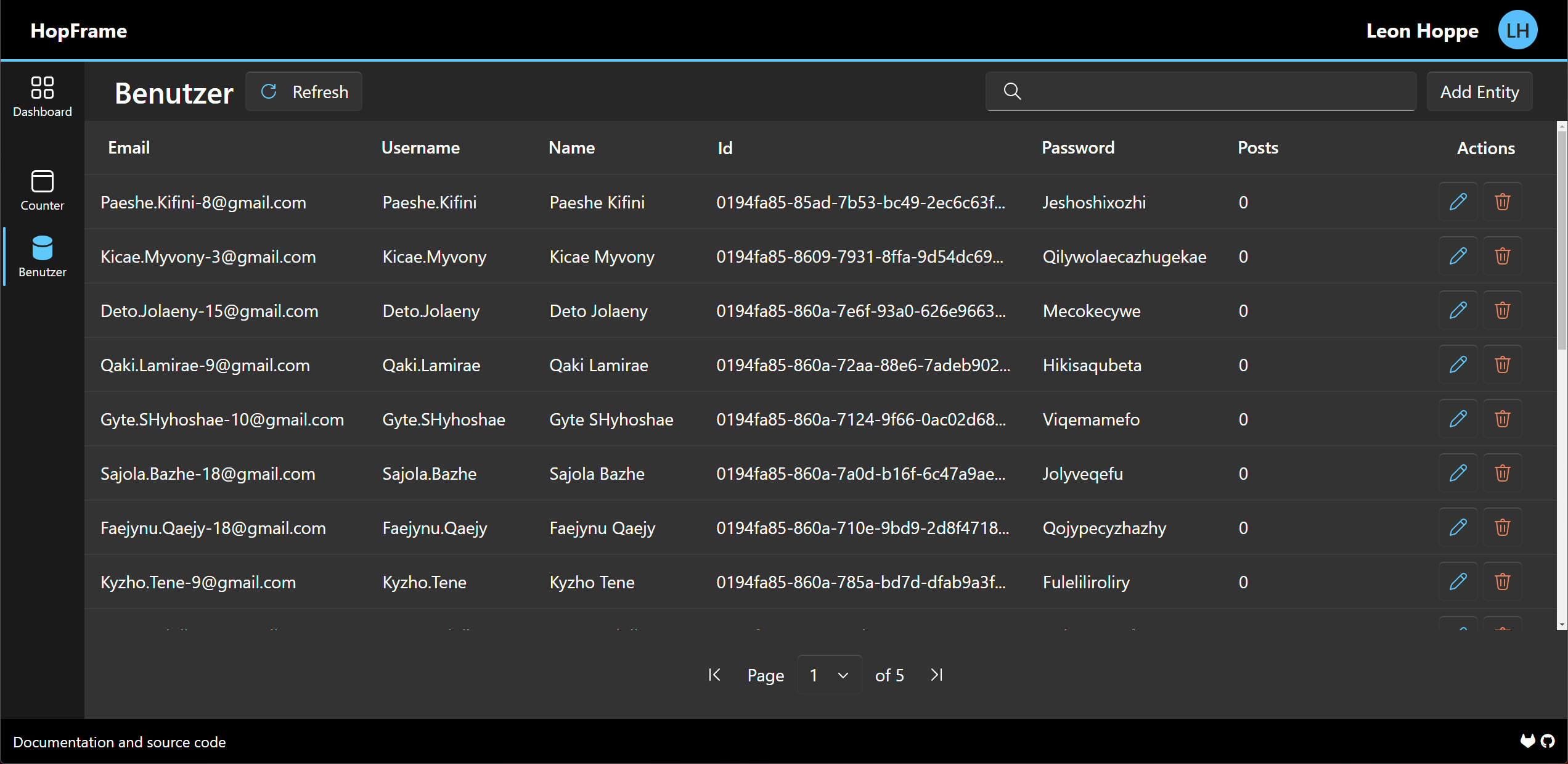This screenshot has width=1568, height=764.
Task: Click the LH user avatar
Action: point(1517,30)
